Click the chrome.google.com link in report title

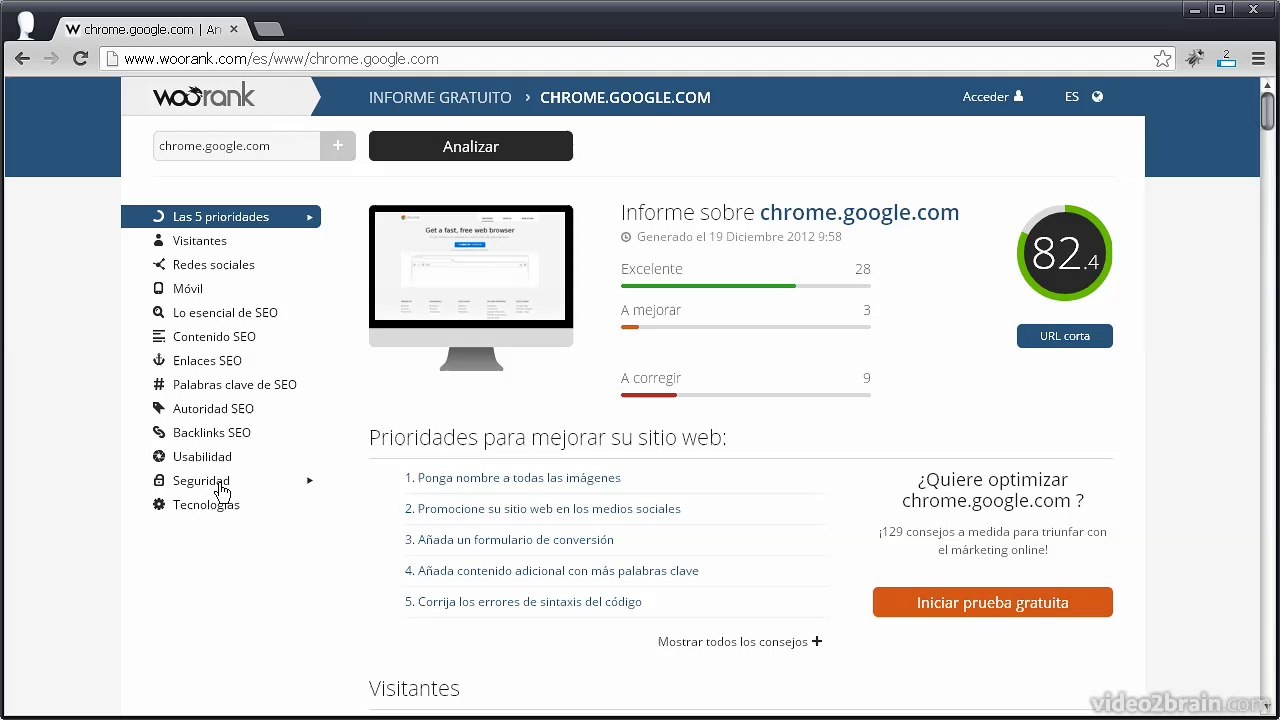(x=859, y=212)
